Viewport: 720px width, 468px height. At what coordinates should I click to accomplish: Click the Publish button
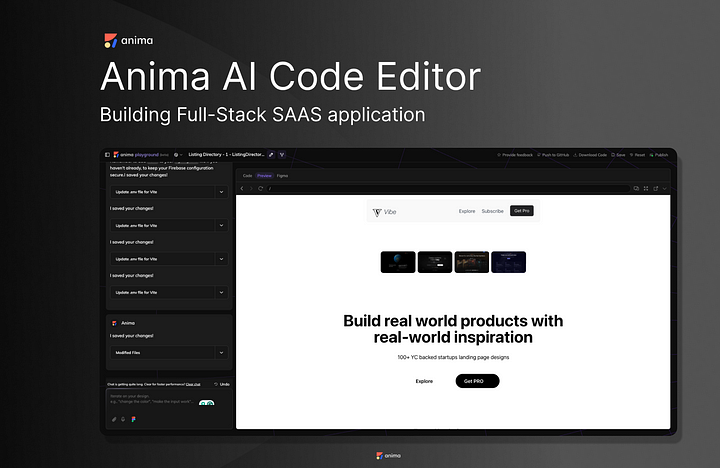(x=658, y=155)
